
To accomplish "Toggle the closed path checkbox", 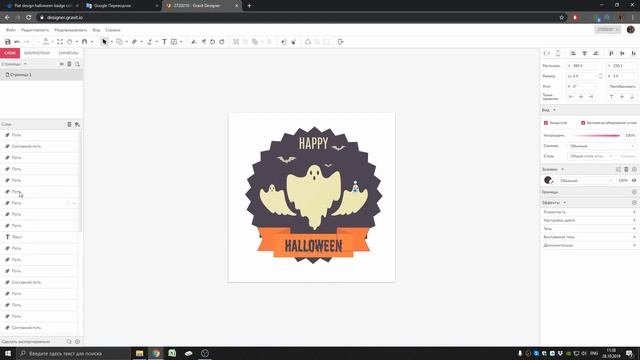I will tap(546, 123).
